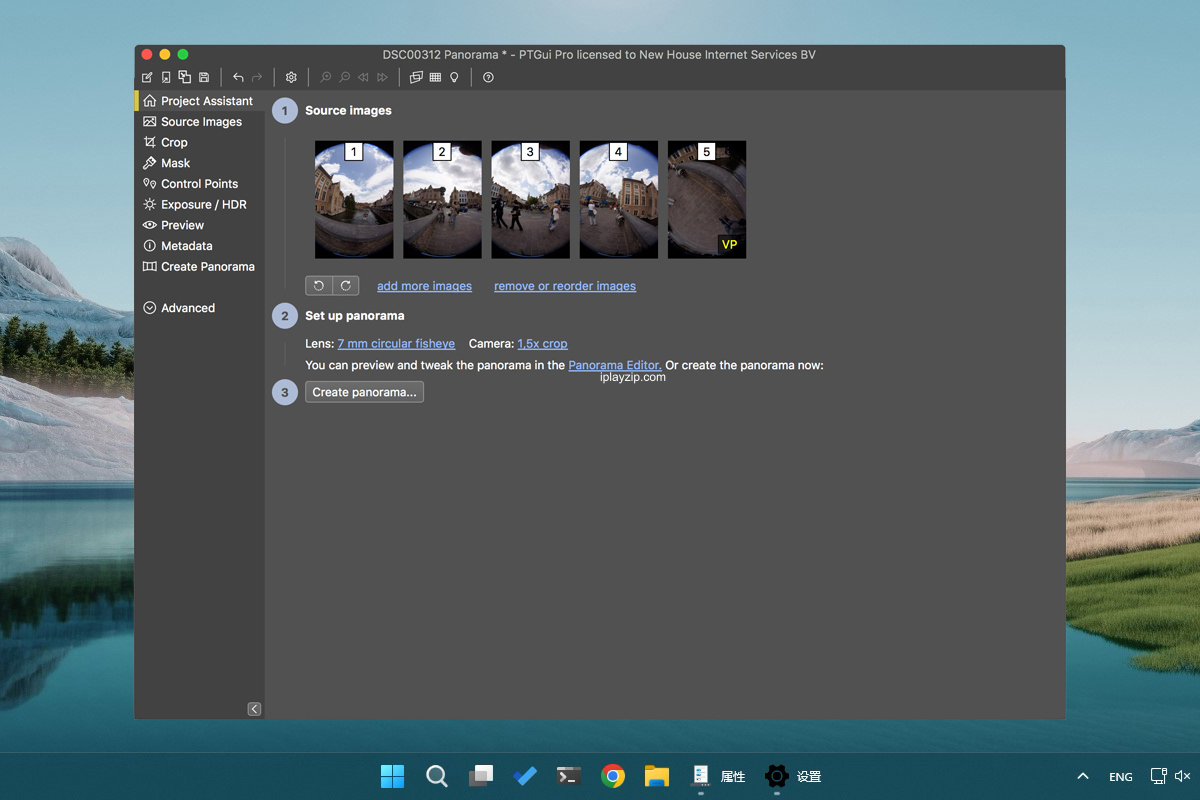1200x800 pixels.
Task: Click the light bulb toolbar icon
Action: point(454,77)
